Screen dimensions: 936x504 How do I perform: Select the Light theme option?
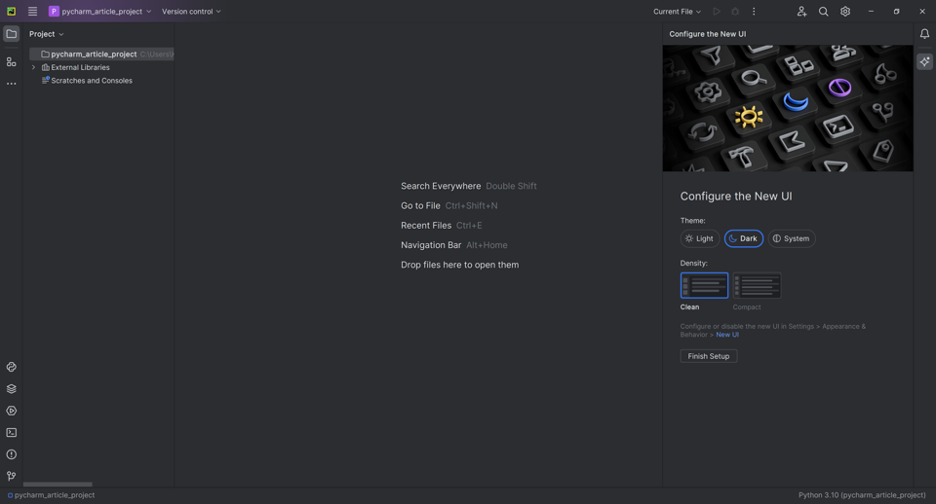click(x=700, y=238)
